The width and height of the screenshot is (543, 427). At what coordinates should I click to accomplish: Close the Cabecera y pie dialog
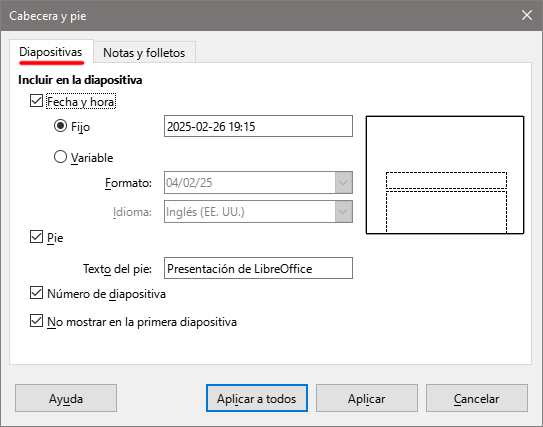(527, 15)
